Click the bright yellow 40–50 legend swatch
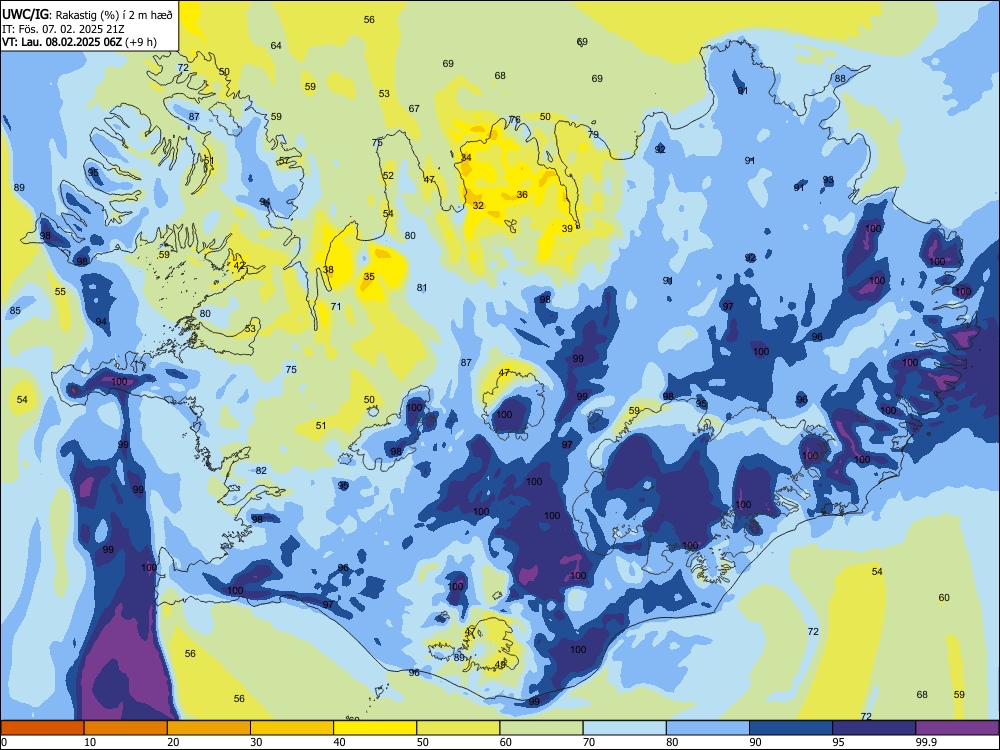The height and width of the screenshot is (750, 1000). (375, 728)
